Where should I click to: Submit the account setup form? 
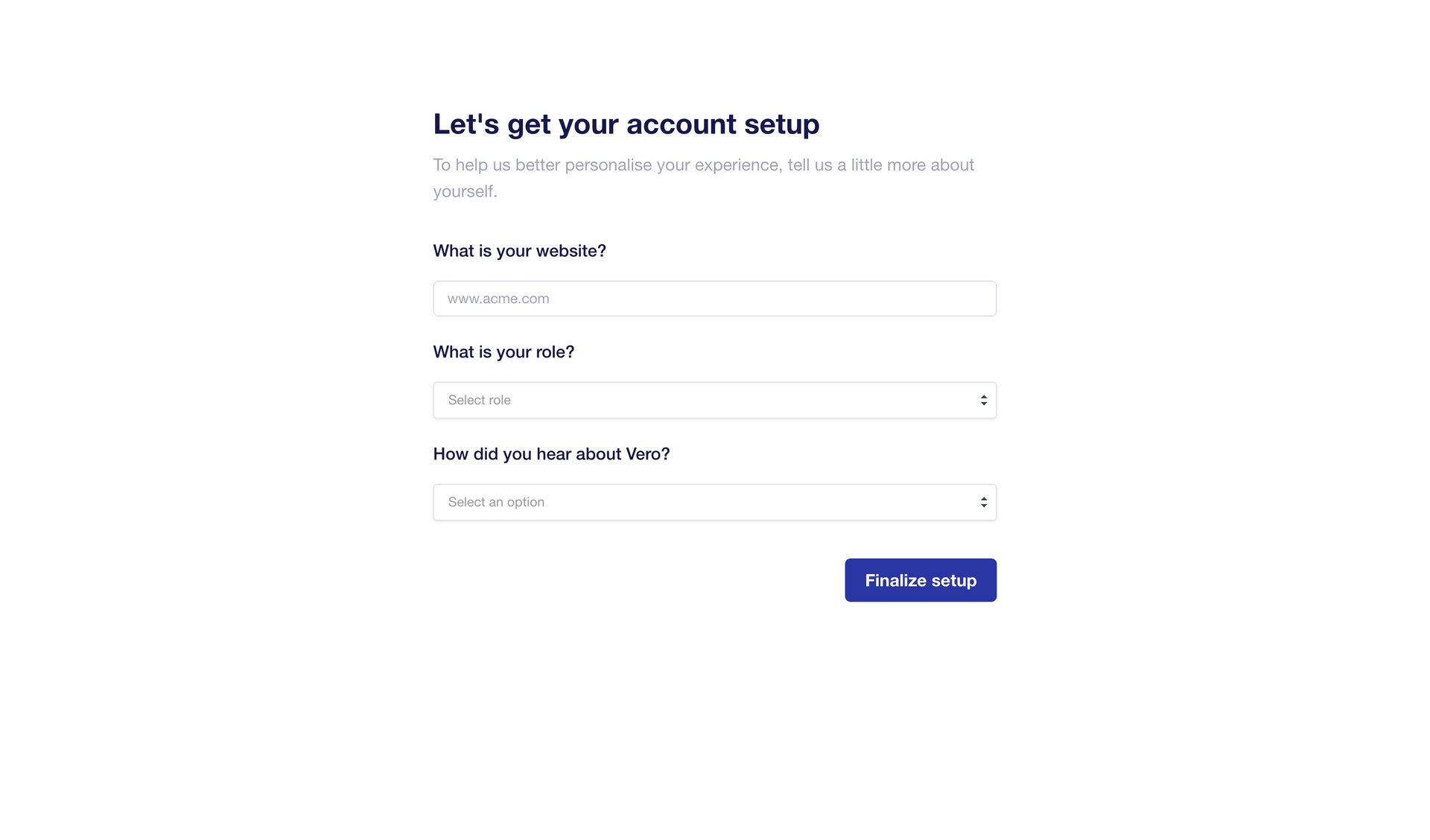920,581
